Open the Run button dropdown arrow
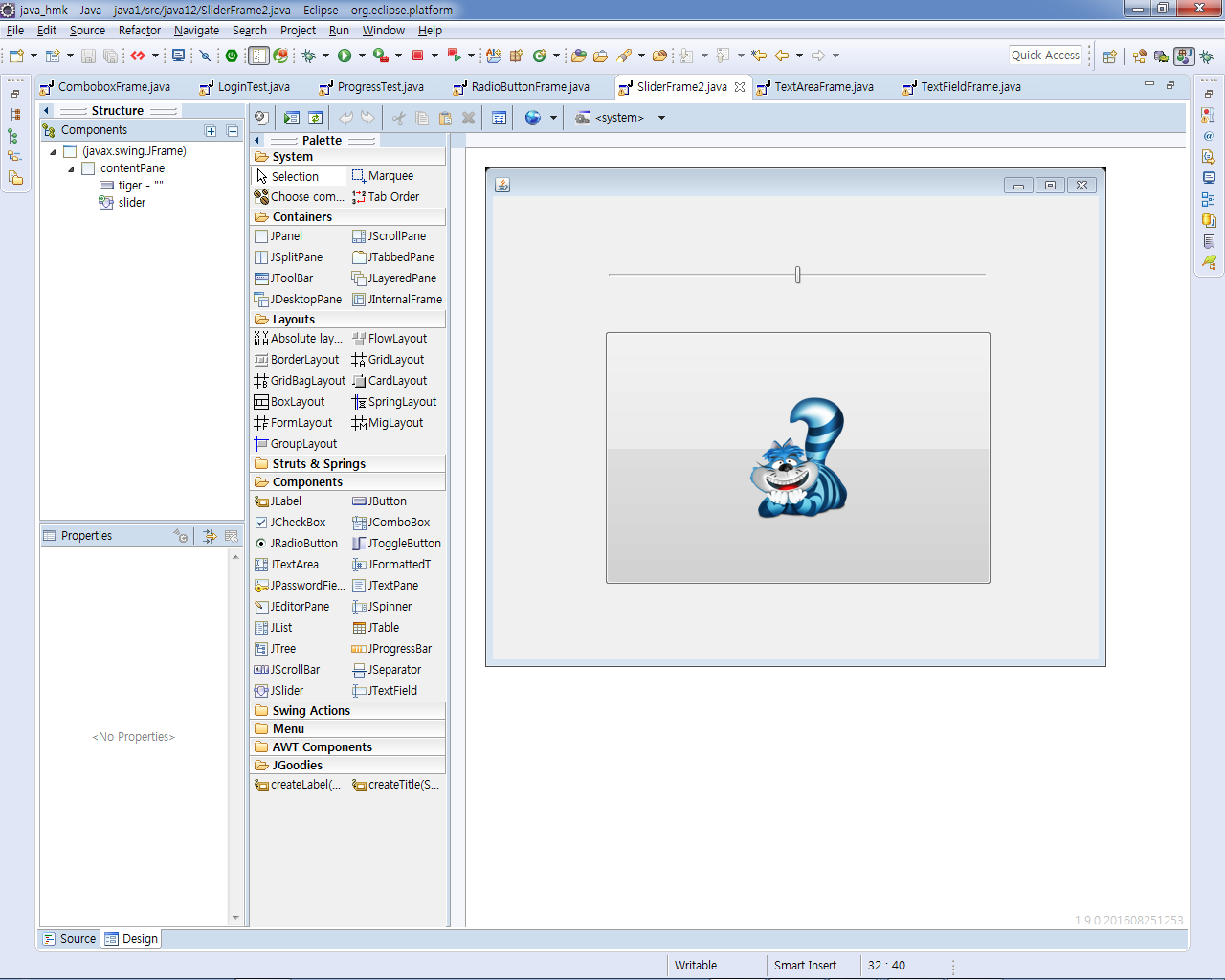The height and width of the screenshot is (980, 1225). click(362, 56)
